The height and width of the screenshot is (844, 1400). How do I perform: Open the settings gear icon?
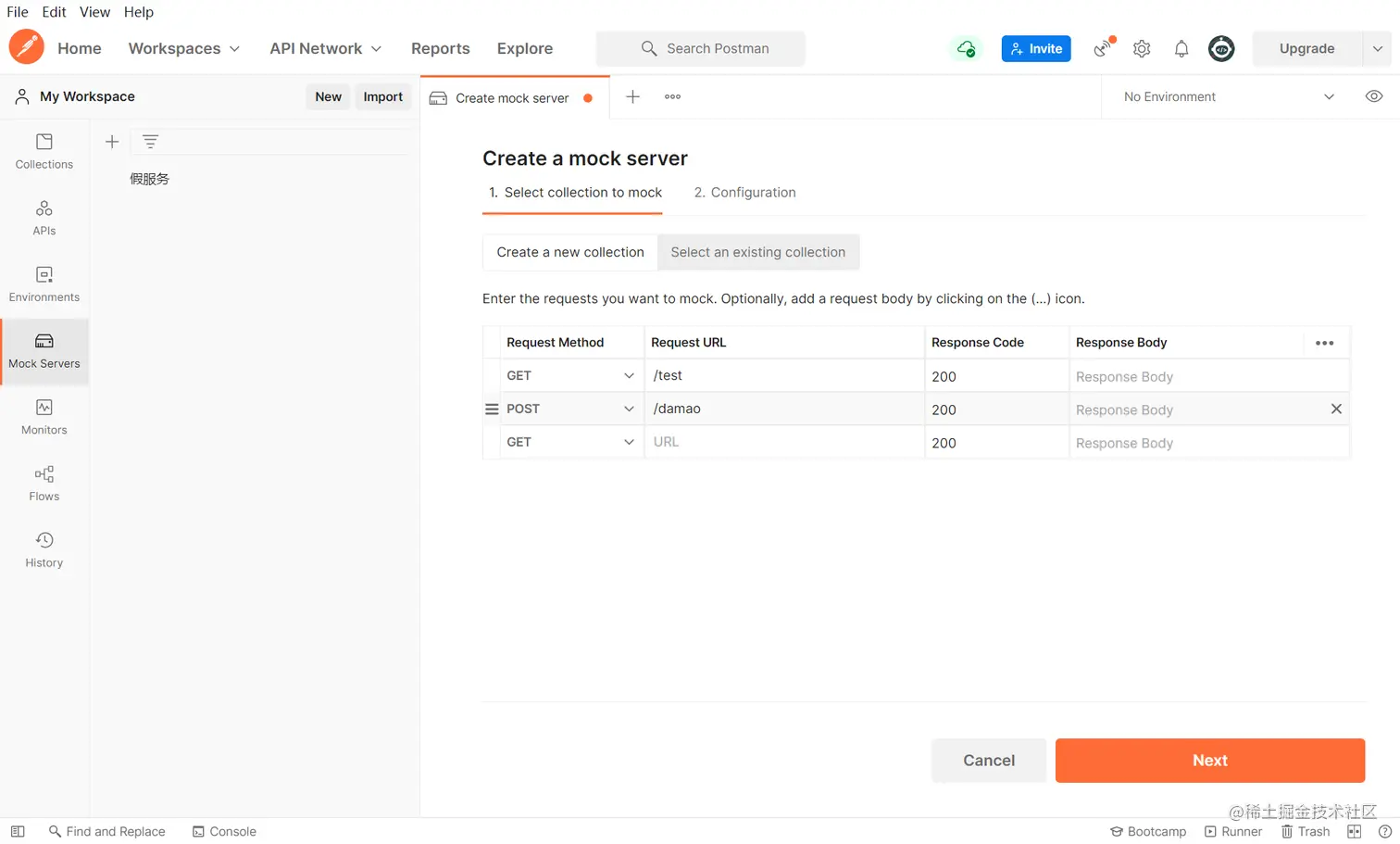point(1142,49)
